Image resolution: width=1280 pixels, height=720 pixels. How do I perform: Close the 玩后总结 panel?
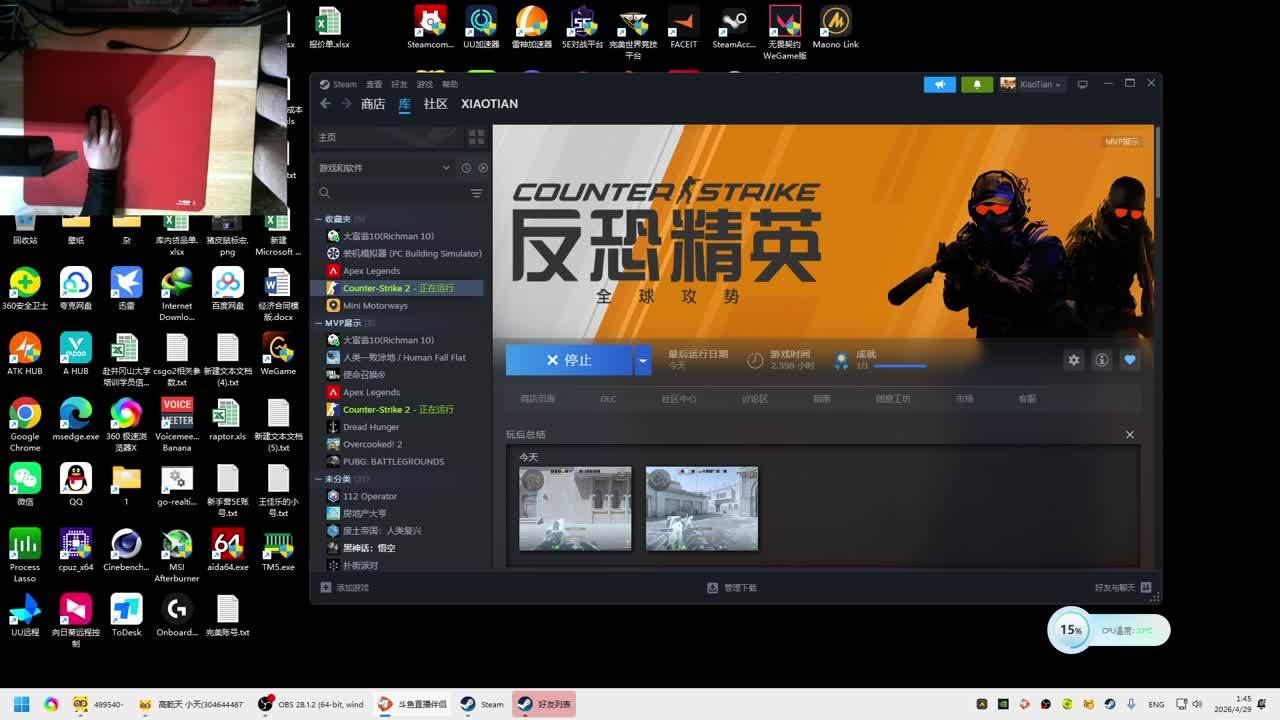tap(1130, 435)
